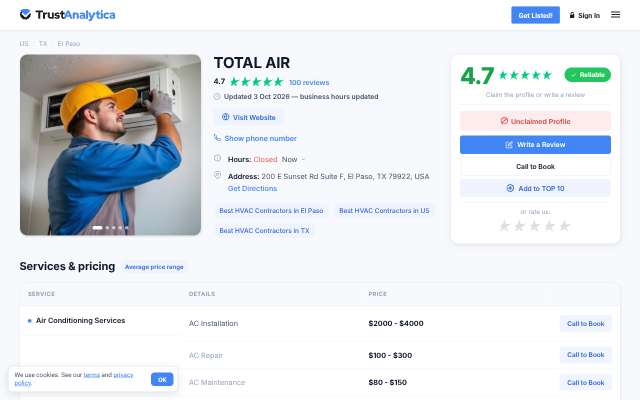640x400 pixels.
Task: Click the checkmark icon in Reliable badge
Action: click(x=573, y=75)
